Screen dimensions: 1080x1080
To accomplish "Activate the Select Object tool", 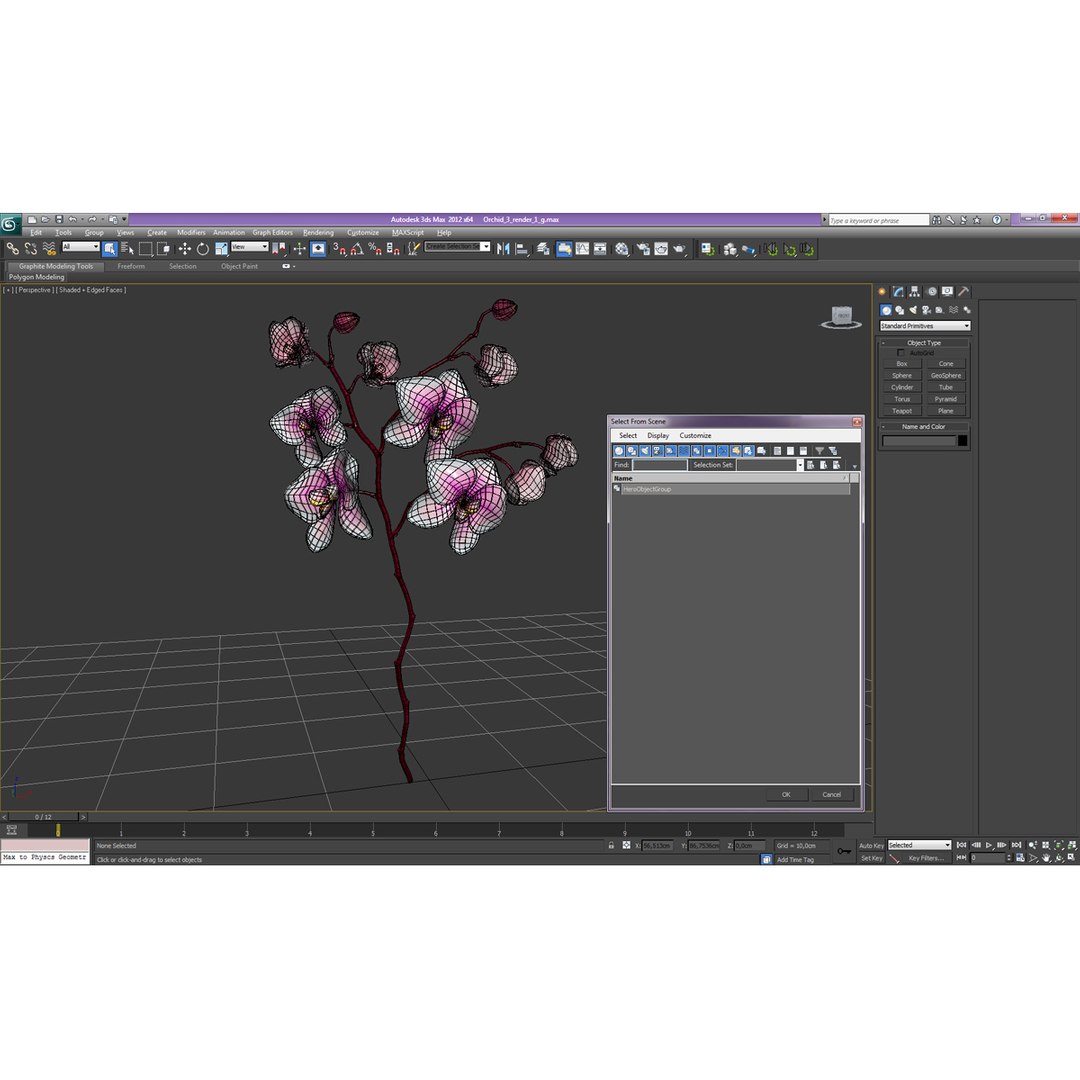I will click(110, 249).
